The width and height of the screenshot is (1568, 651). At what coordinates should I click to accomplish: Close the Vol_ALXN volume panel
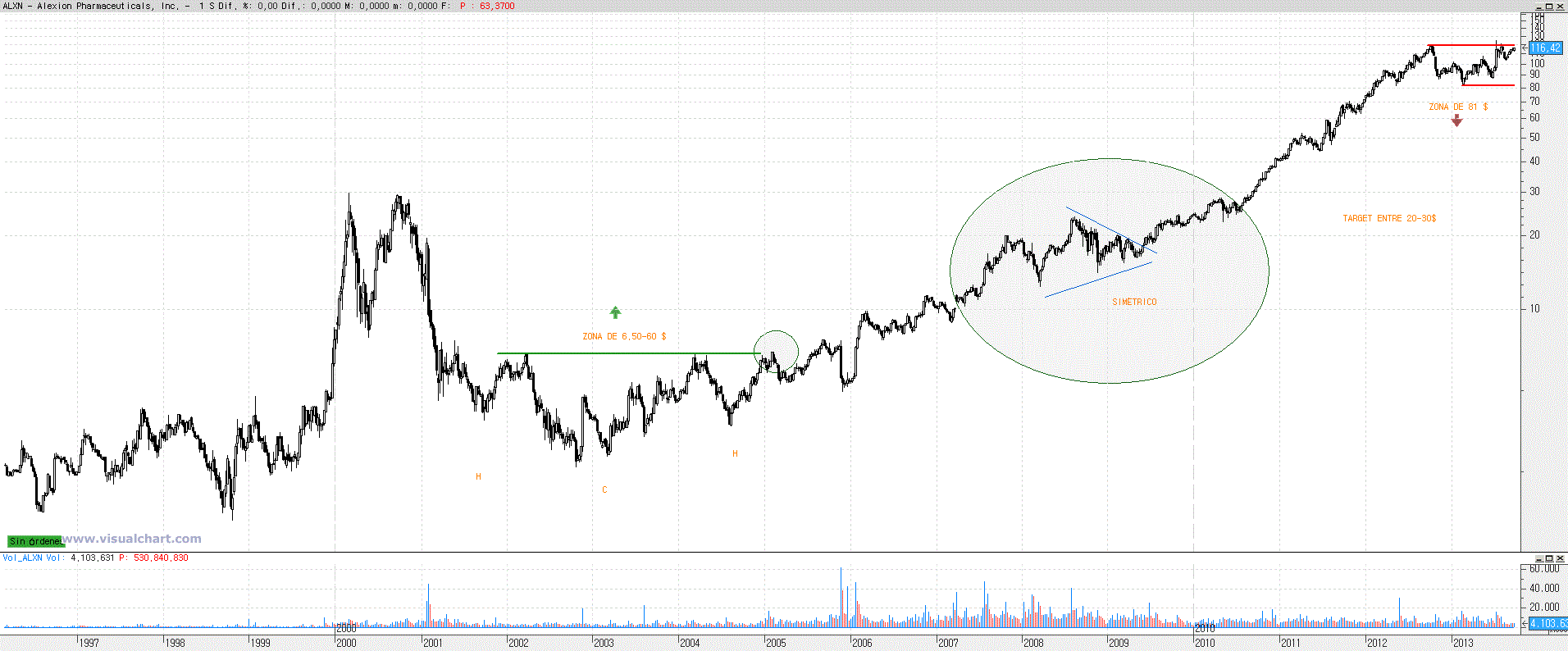1560,558
